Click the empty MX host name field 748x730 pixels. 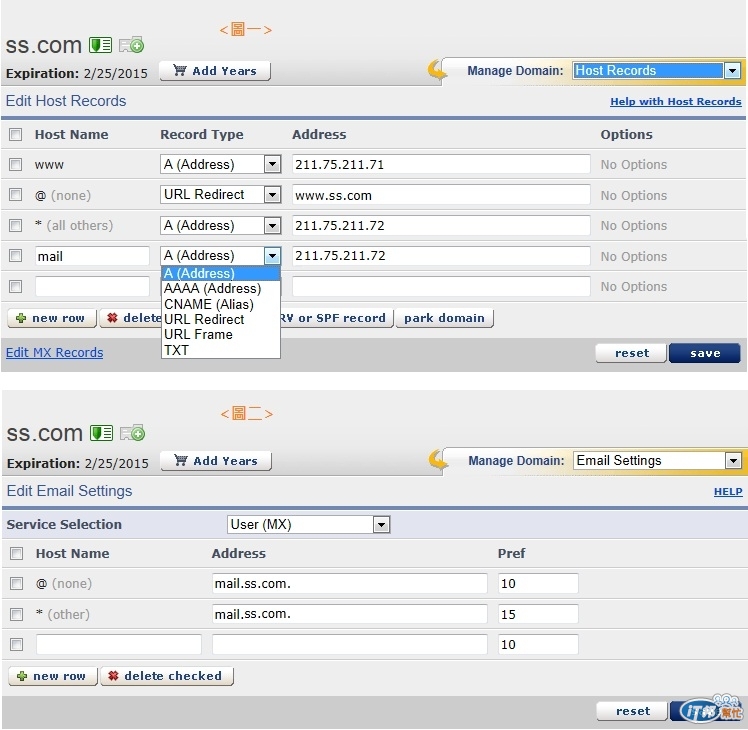coord(119,645)
